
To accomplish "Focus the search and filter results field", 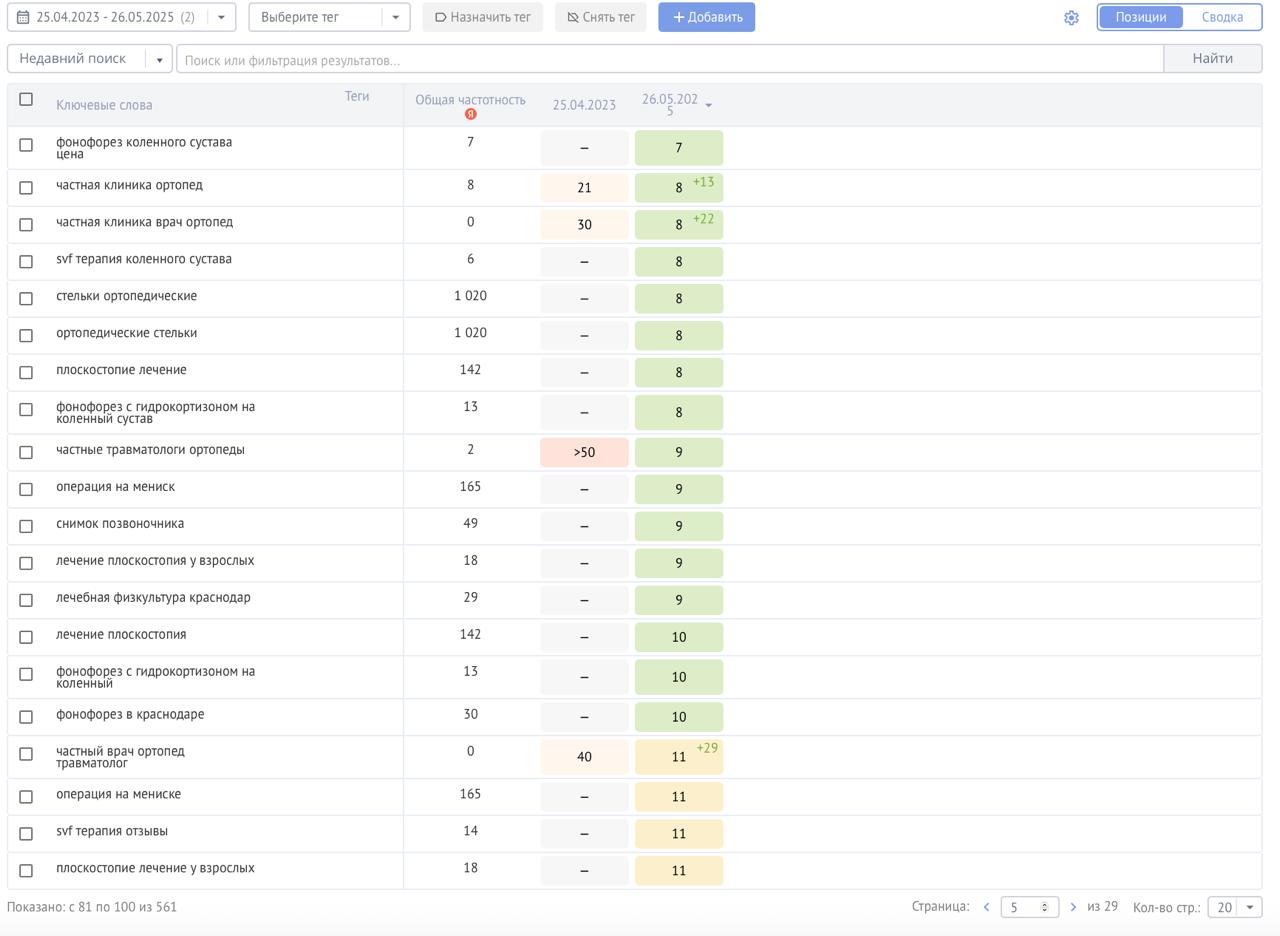I will [670, 60].
